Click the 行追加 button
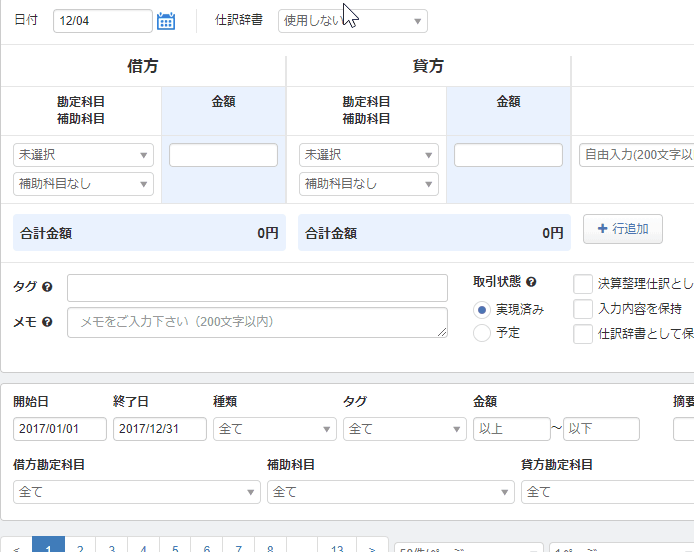 622,229
